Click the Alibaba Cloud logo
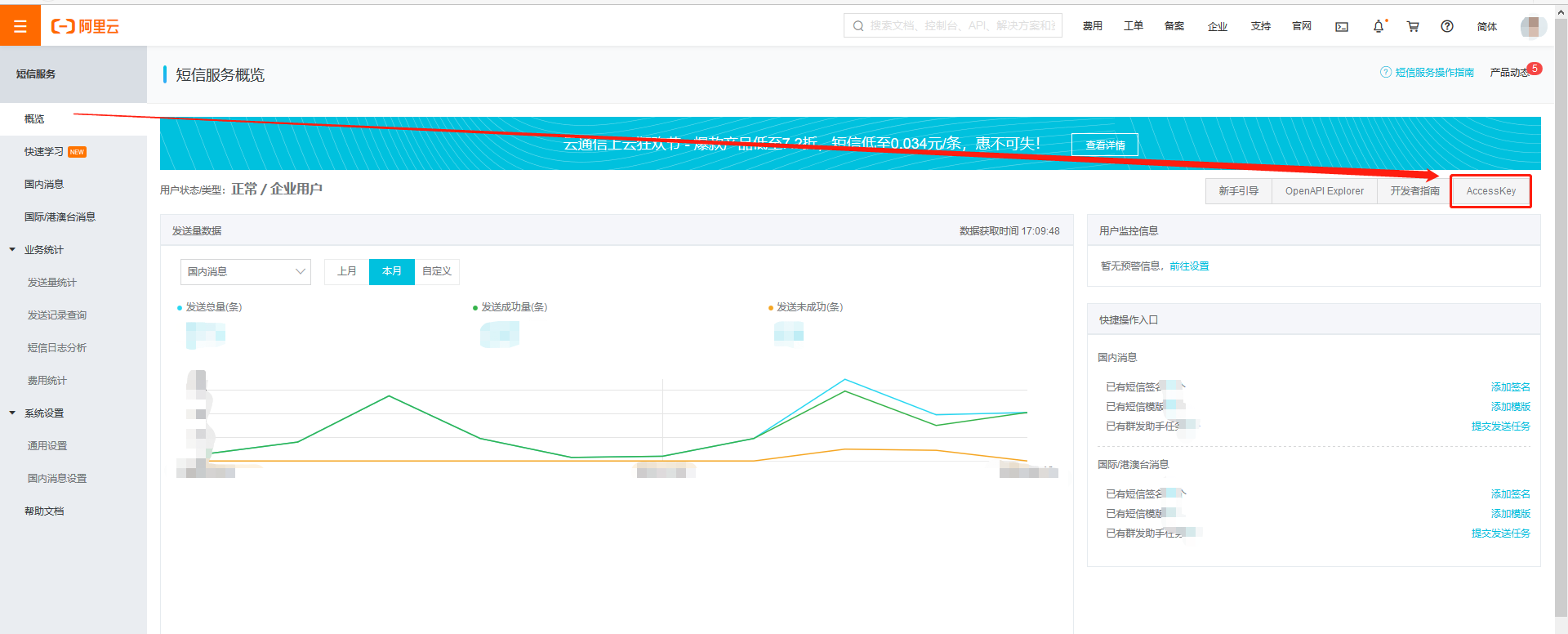The height and width of the screenshot is (634, 1568). [85, 27]
